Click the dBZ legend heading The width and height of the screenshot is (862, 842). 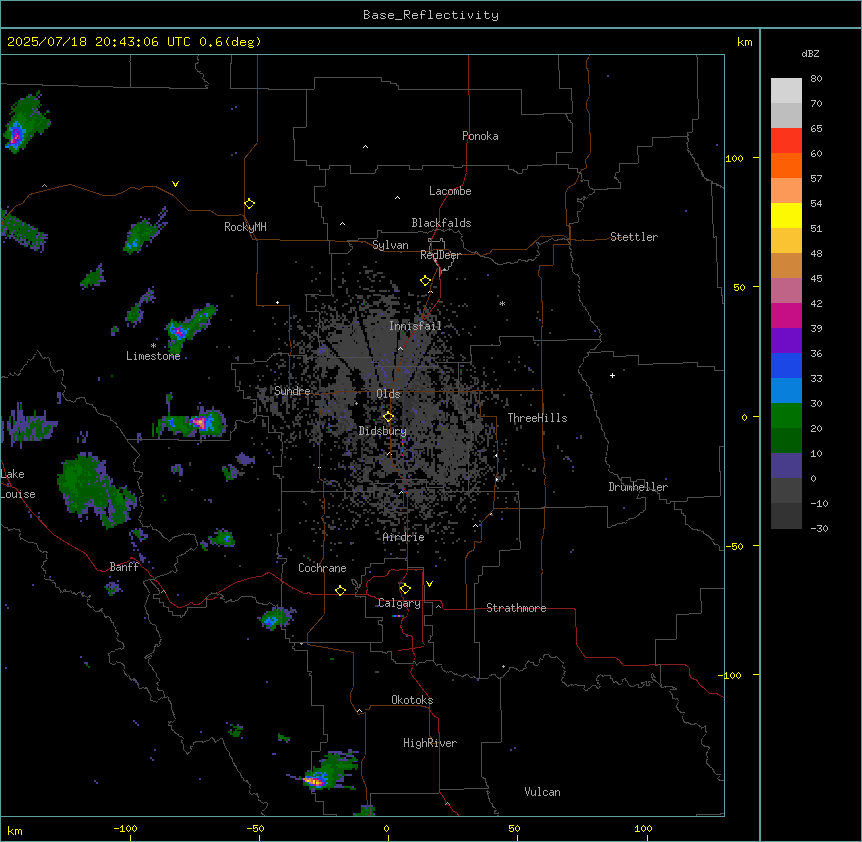click(x=810, y=53)
